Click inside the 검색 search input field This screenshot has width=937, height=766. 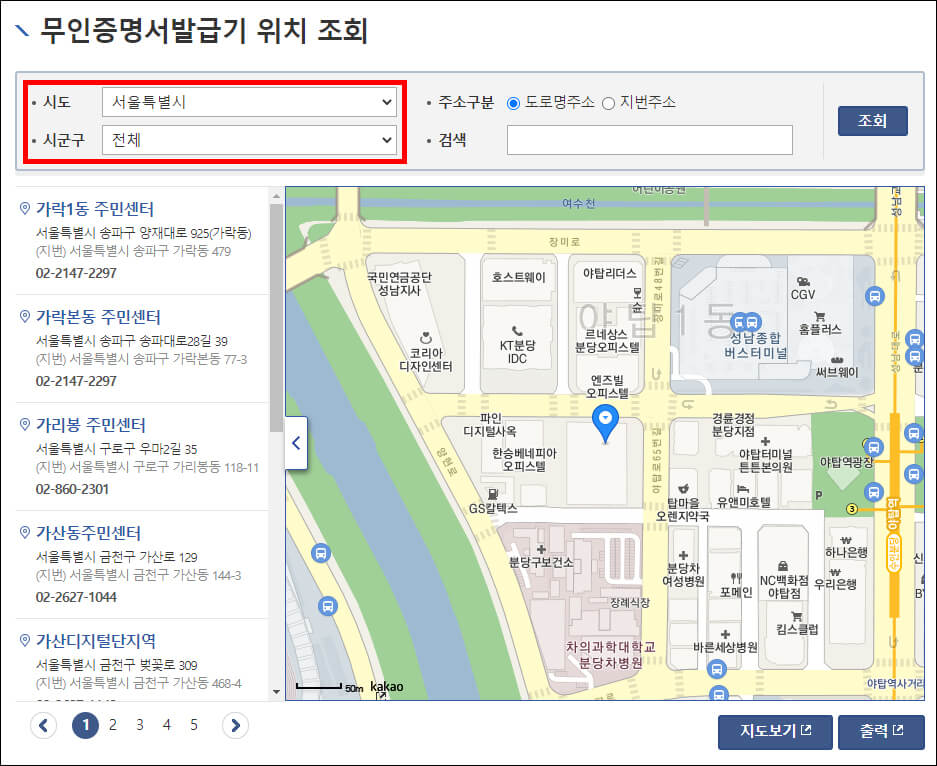click(x=650, y=139)
